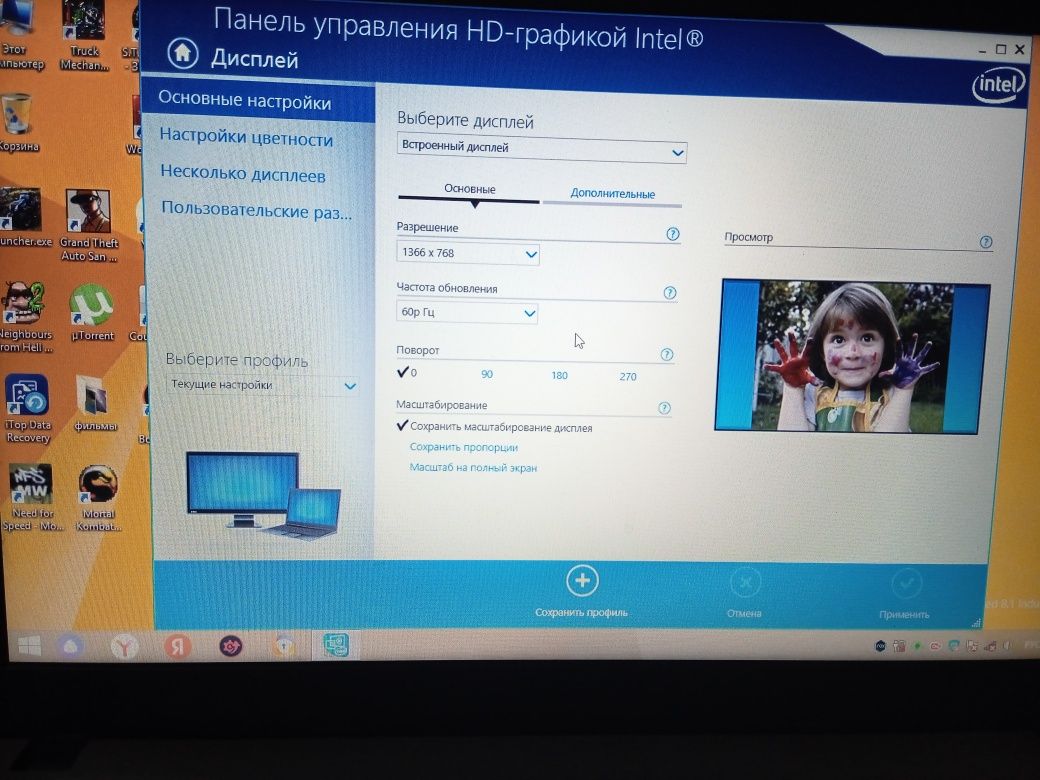Select Масштаб на полный экран option
The height and width of the screenshot is (780, 1040).
coord(473,468)
